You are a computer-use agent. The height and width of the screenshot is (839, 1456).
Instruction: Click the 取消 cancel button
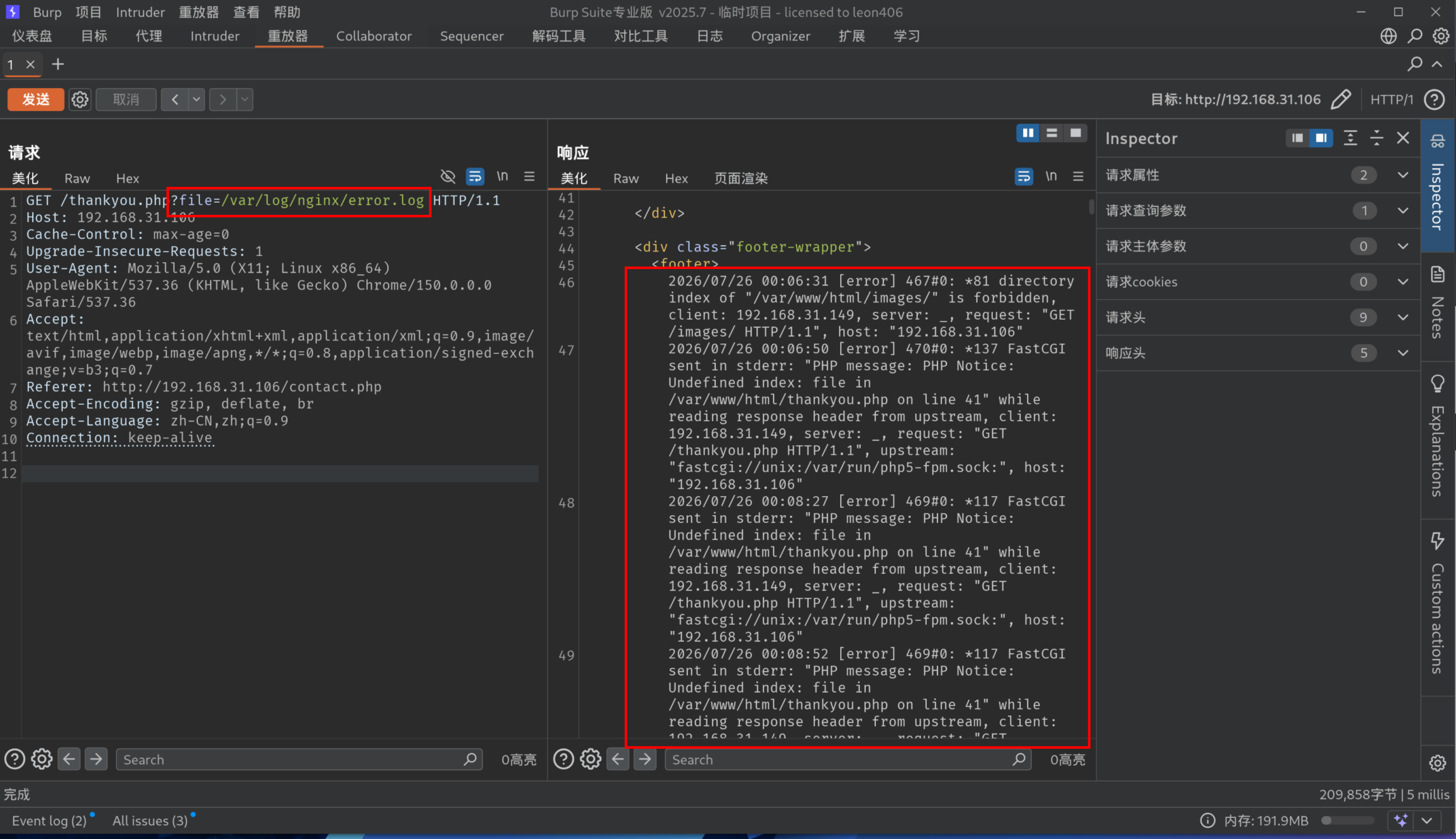coord(126,100)
